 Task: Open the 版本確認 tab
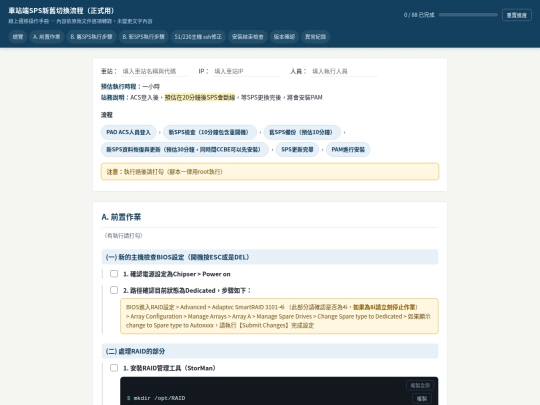[284, 37]
